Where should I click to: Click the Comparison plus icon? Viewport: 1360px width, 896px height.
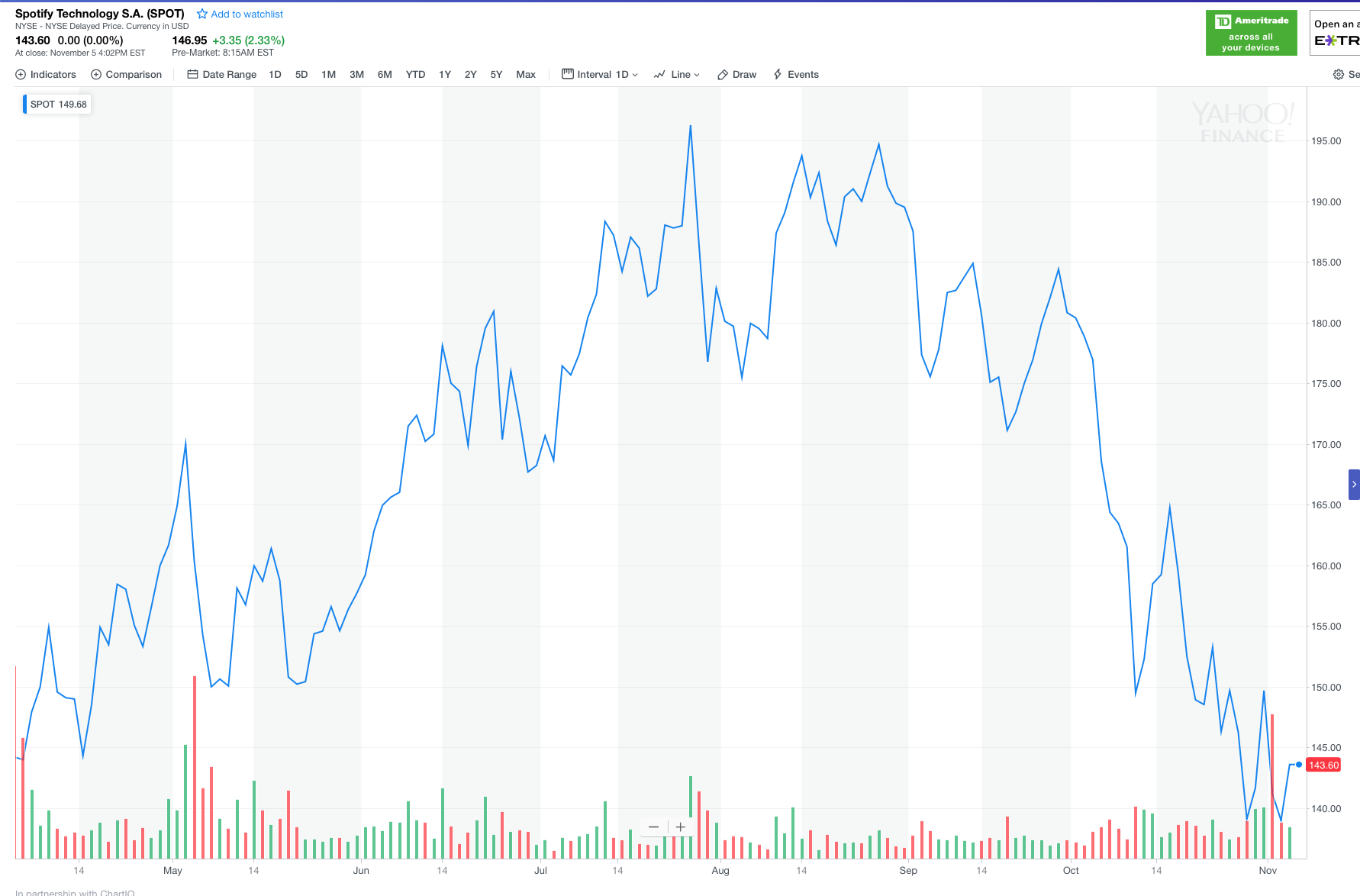(96, 75)
